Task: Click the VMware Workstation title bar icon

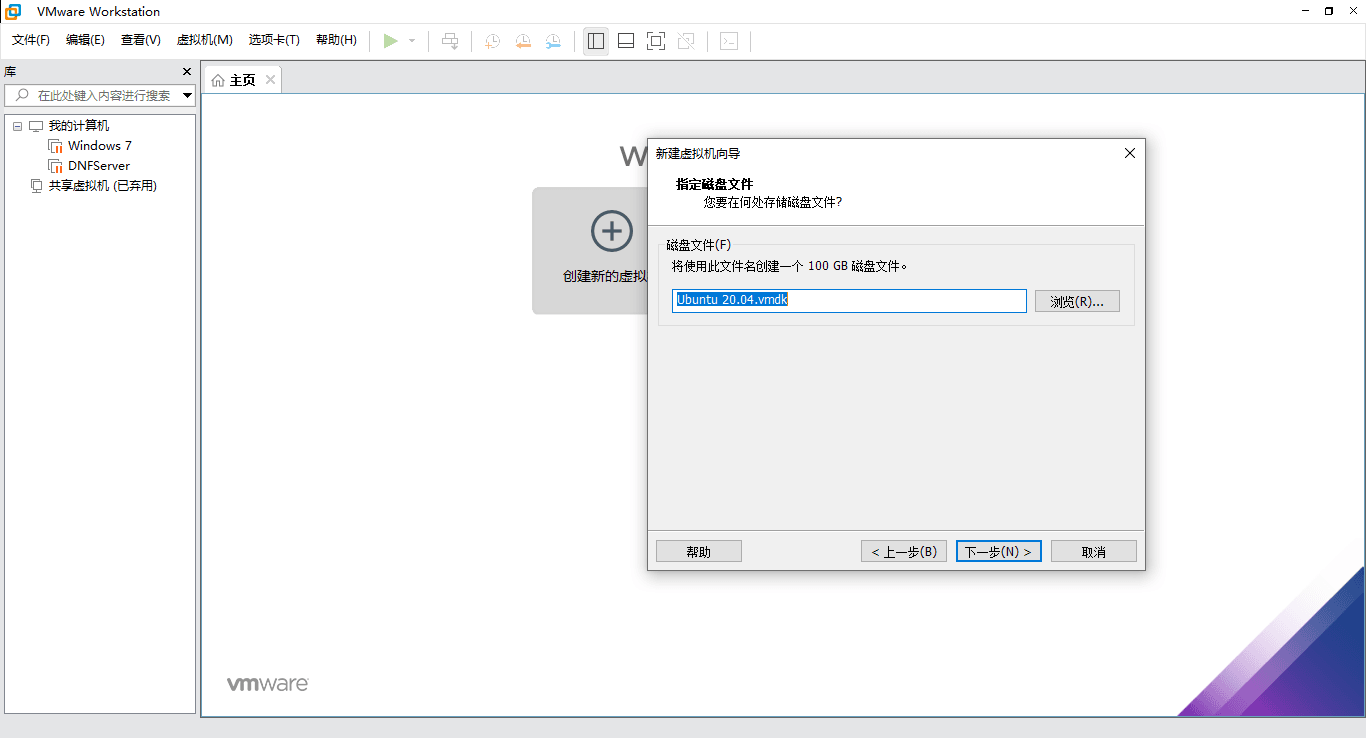Action: (x=14, y=11)
